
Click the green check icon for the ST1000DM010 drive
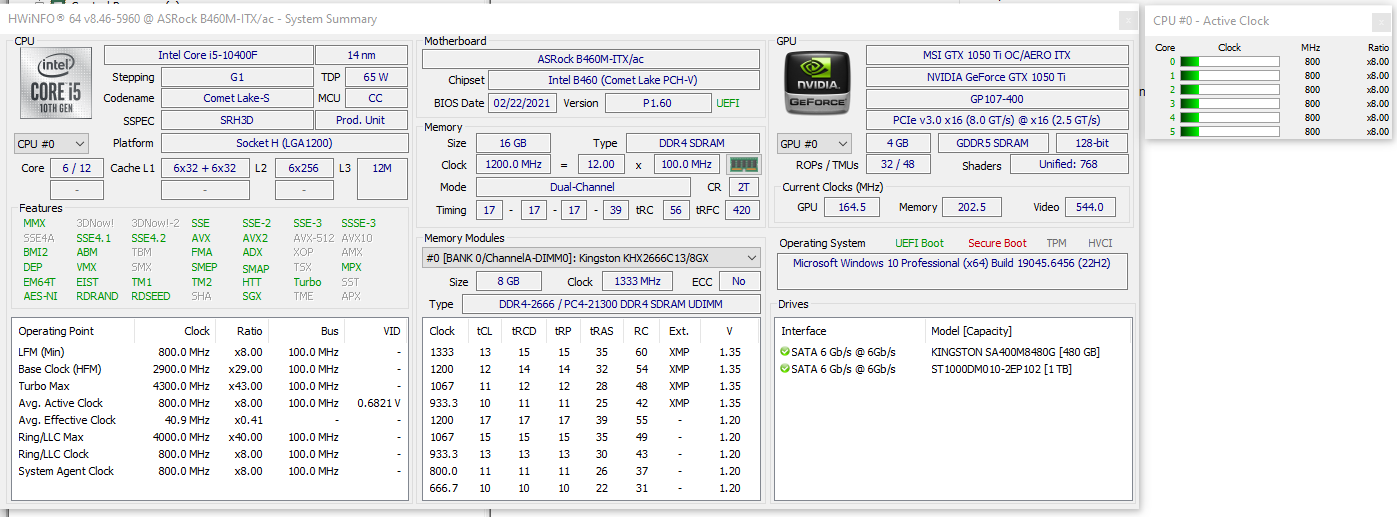[785, 369]
